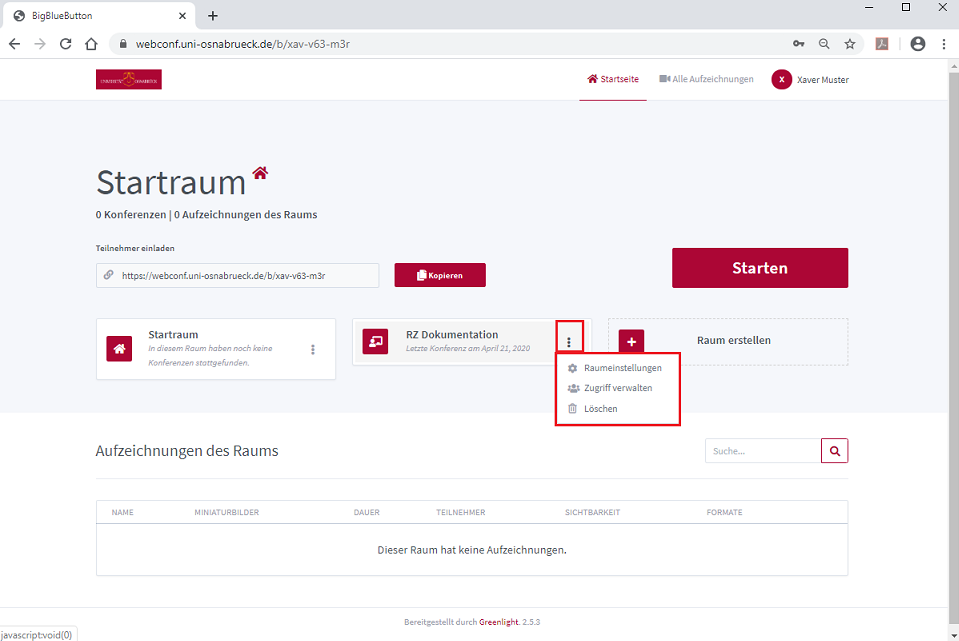Choose Zugriff verwalten from the menu
Viewport: 959px width, 641px height.
coord(610,388)
